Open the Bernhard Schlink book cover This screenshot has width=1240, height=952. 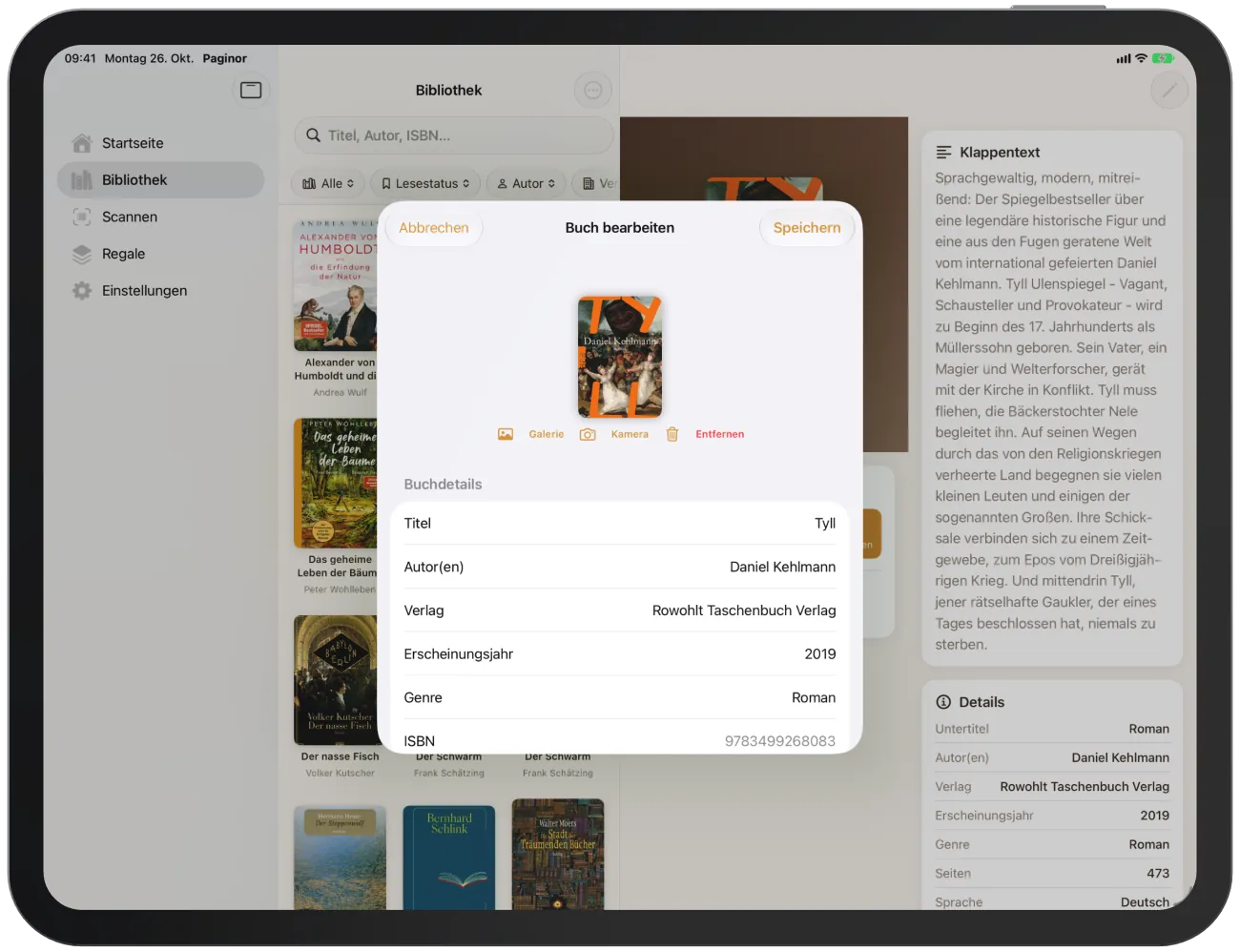(x=448, y=858)
